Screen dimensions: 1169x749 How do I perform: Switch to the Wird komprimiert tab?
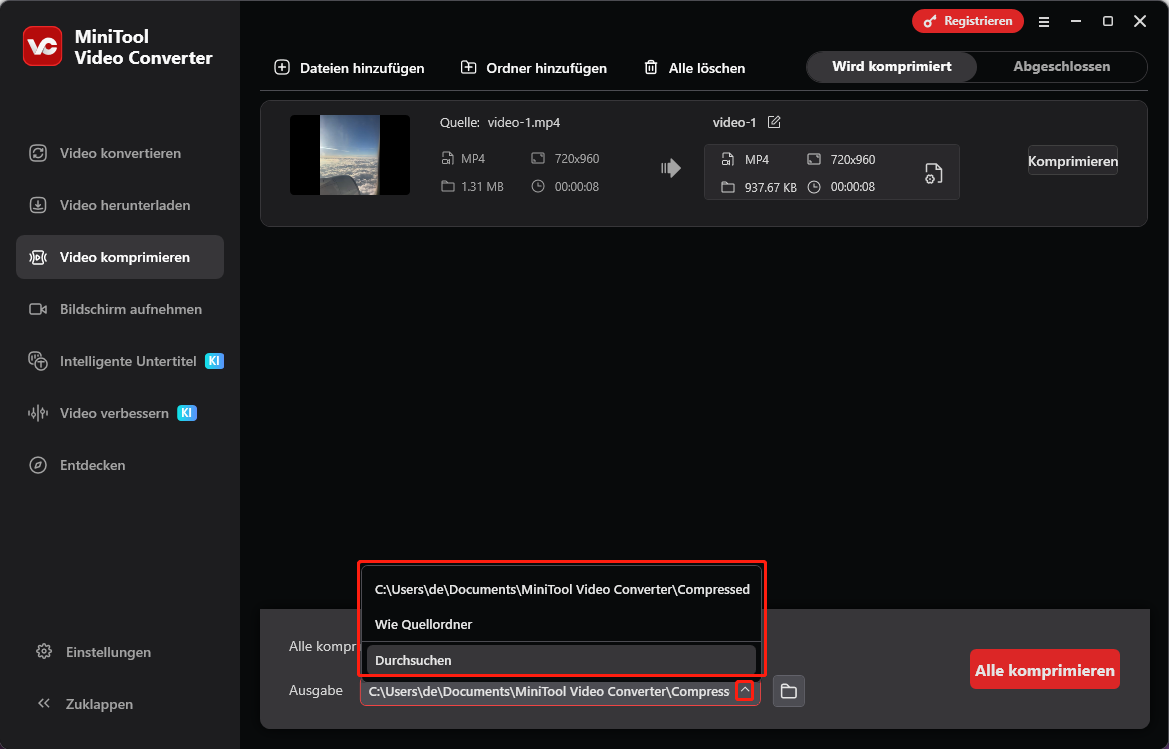tap(892, 66)
